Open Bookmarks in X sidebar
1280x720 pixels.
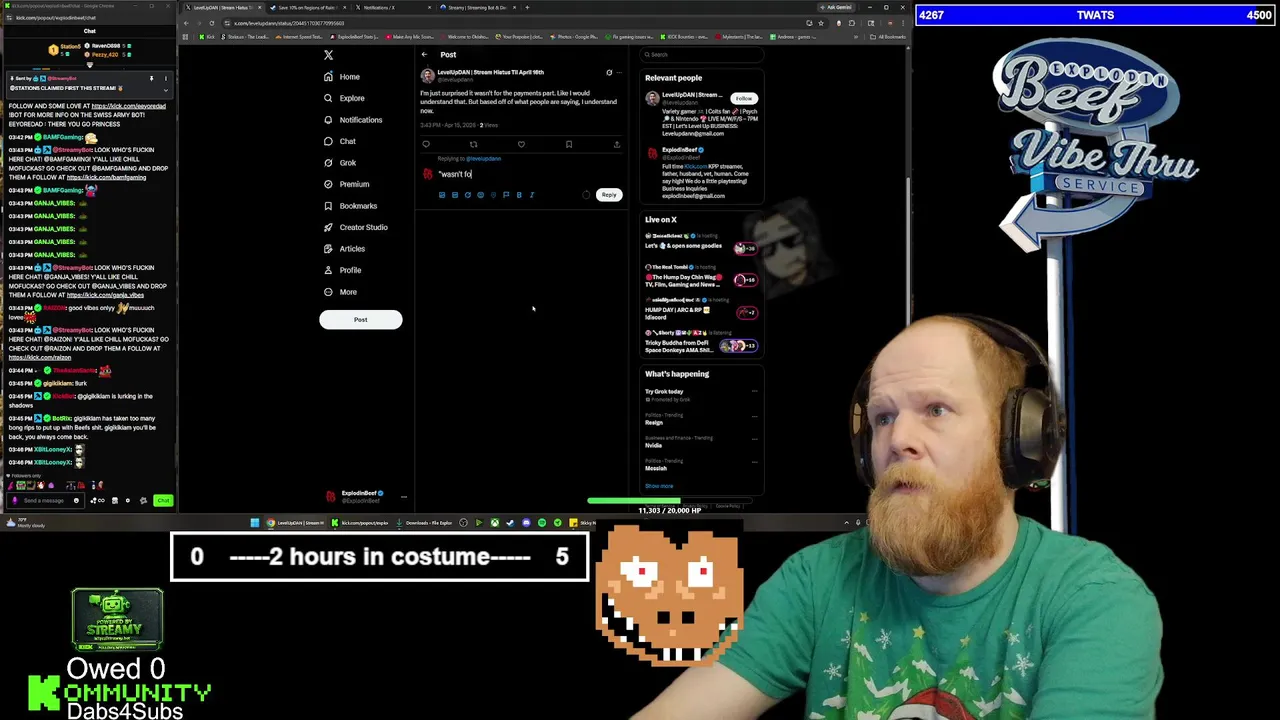tap(350, 206)
